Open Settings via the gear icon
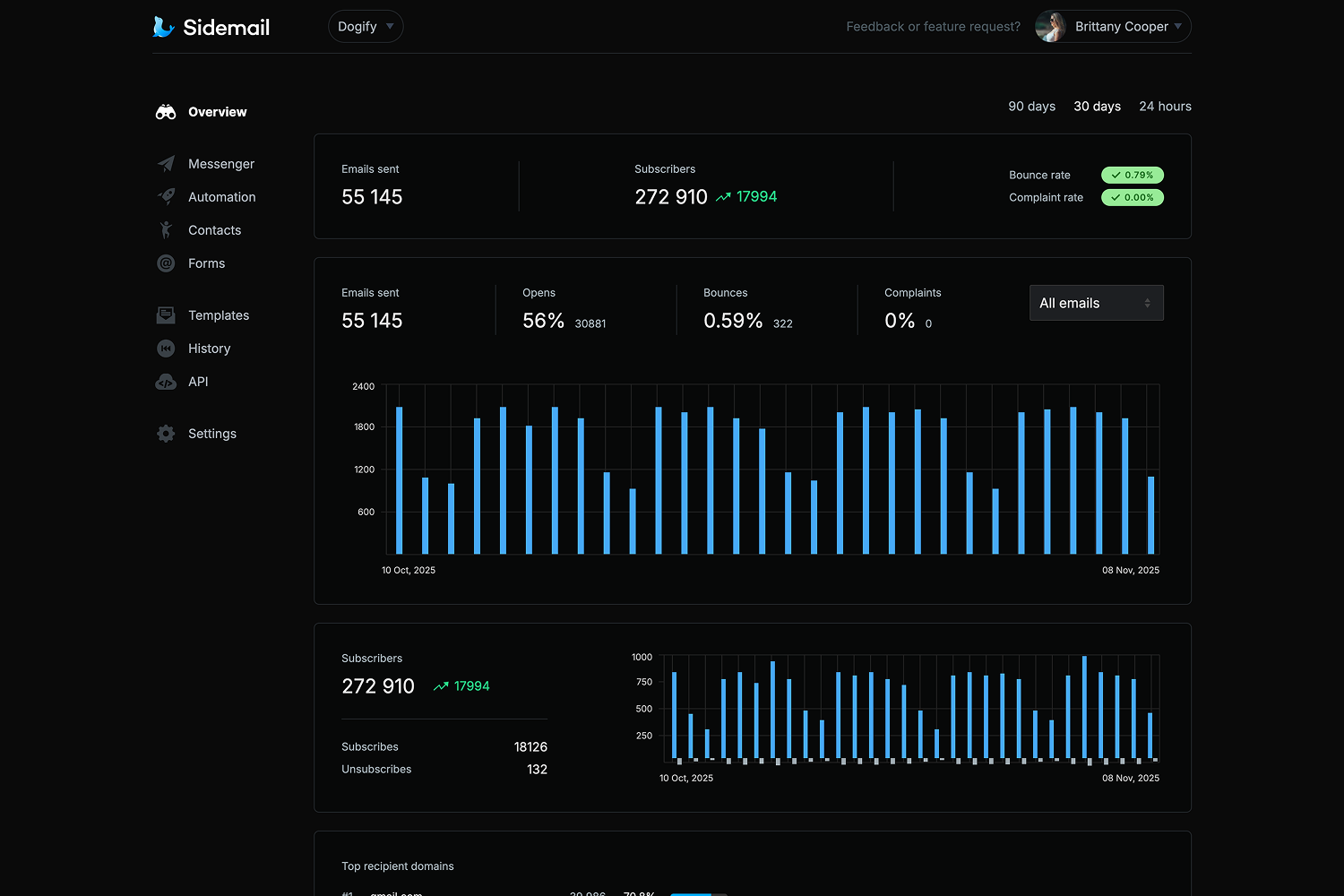Screen dimensions: 1344x896 pyautogui.click(x=166, y=433)
